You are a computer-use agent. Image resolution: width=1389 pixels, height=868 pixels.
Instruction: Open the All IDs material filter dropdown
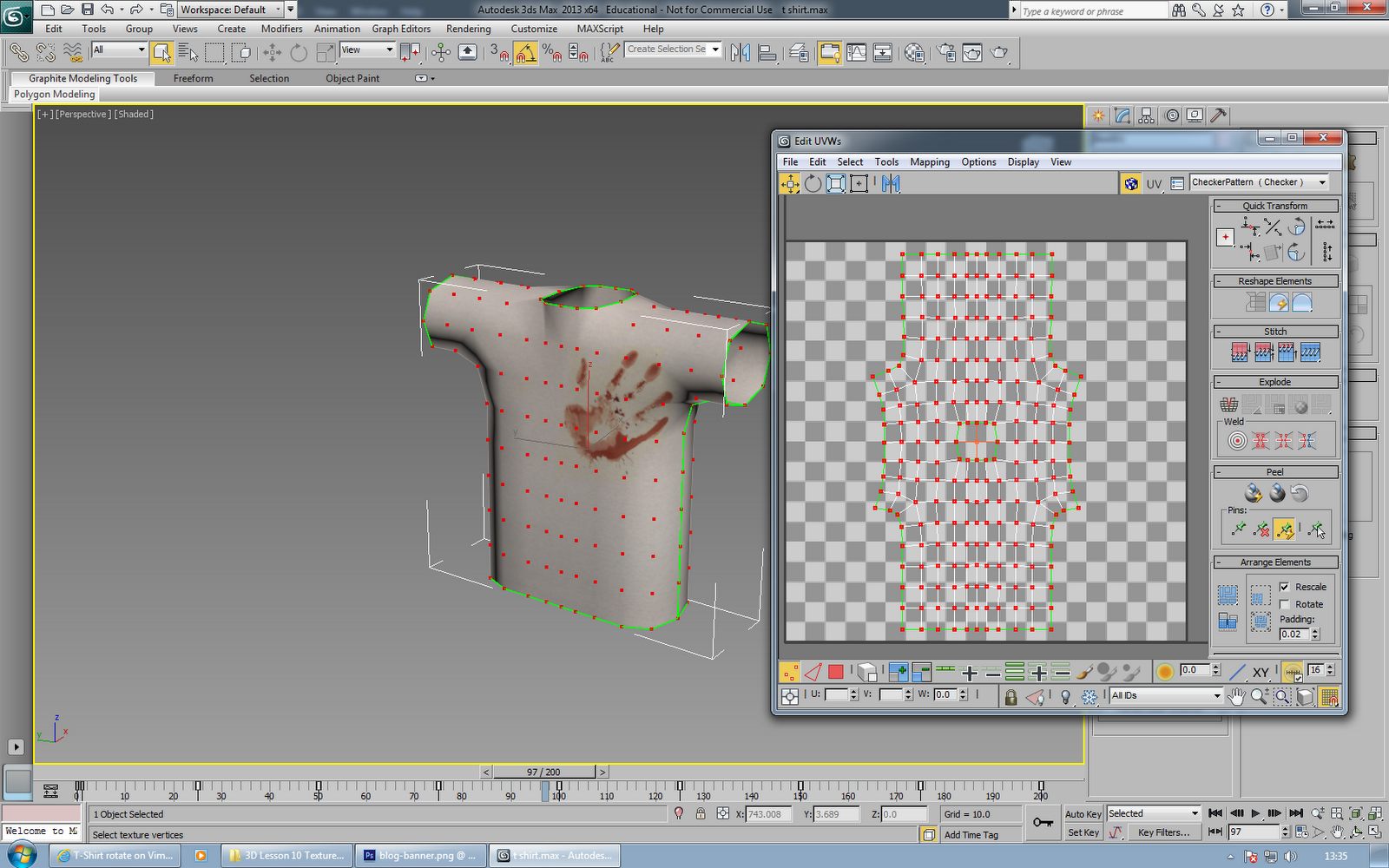pyautogui.click(x=1217, y=694)
